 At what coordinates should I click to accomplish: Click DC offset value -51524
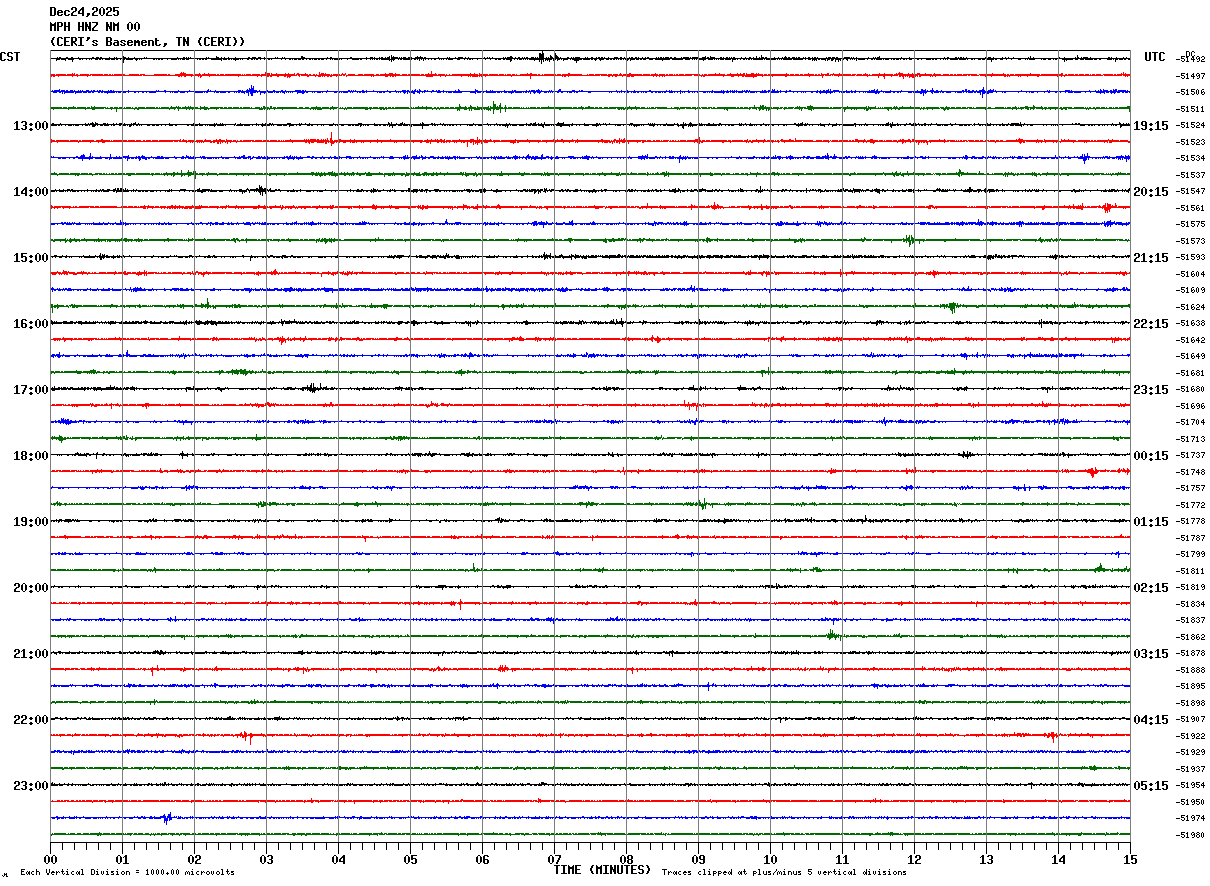coord(1191,126)
